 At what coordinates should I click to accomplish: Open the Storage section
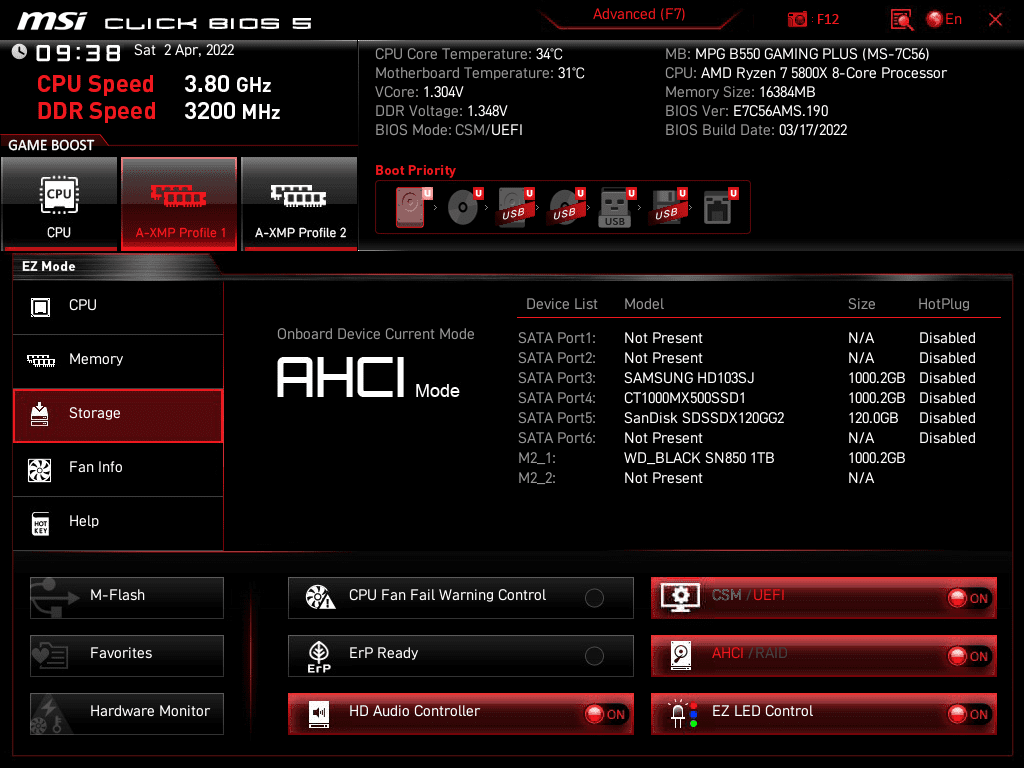click(118, 415)
